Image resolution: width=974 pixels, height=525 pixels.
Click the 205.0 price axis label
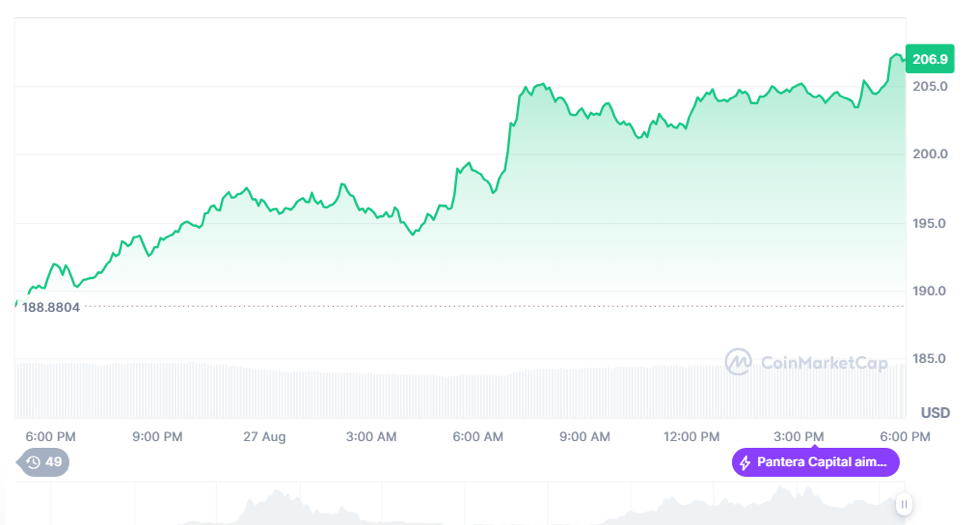[929, 86]
